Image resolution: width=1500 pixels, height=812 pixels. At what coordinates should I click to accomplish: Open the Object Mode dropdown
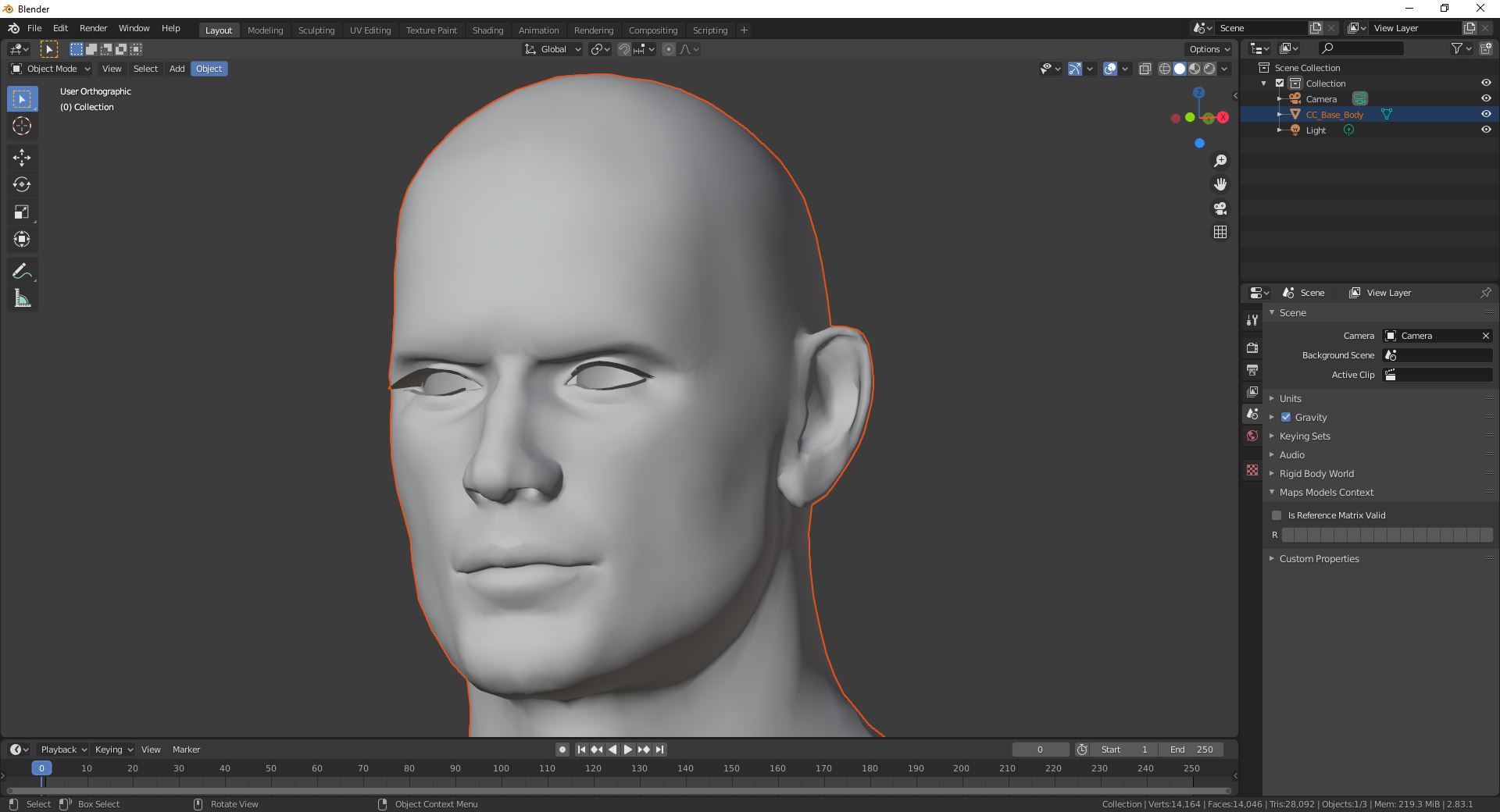[x=51, y=69]
